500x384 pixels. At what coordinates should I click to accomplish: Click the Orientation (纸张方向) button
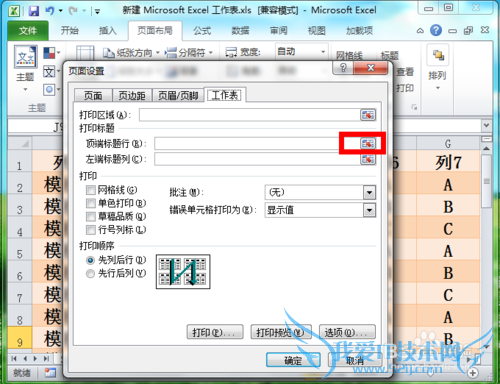[131, 53]
